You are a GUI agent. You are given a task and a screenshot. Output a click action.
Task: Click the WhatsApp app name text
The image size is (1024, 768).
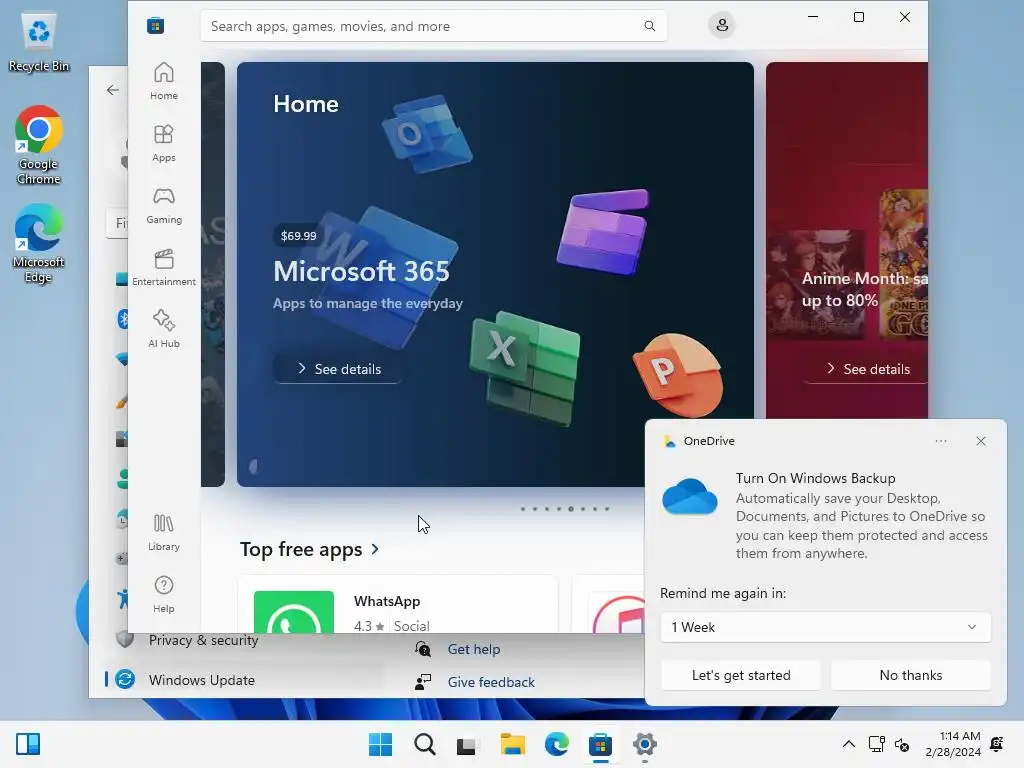tap(387, 601)
